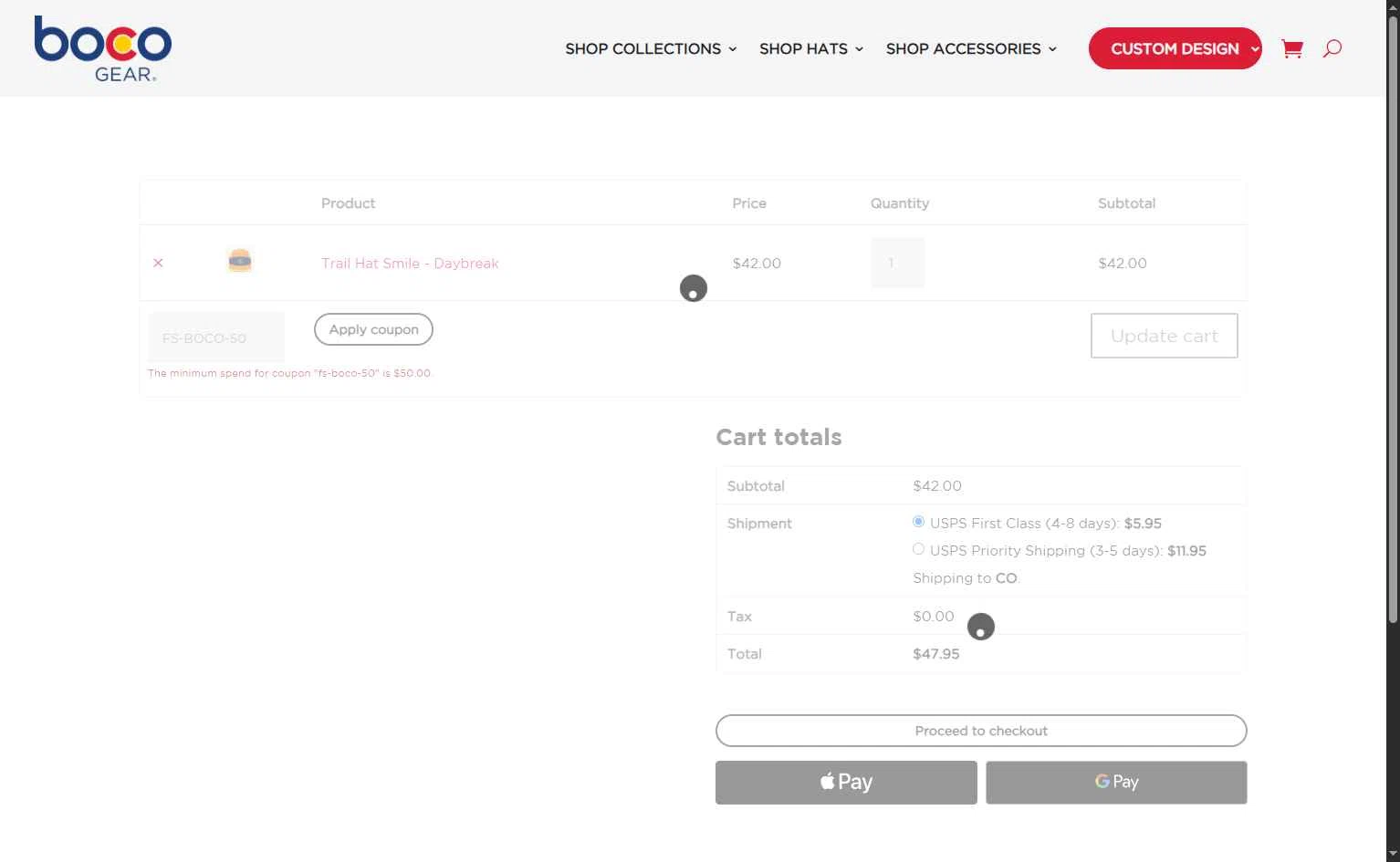Open the search magnifier icon
Image resolution: width=1400 pixels, height=862 pixels.
(1332, 48)
